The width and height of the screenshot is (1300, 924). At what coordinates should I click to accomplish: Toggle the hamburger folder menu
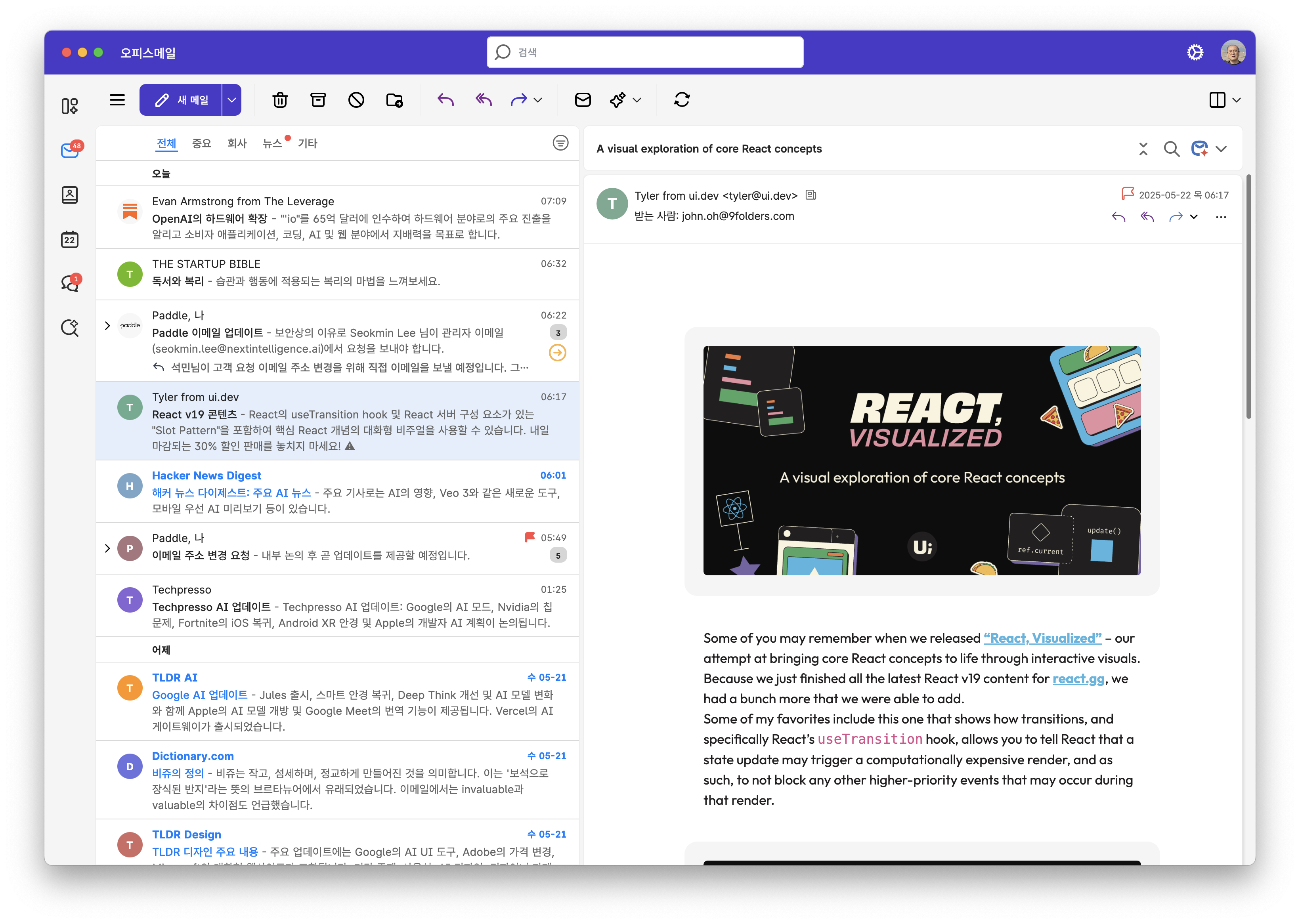[x=117, y=100]
